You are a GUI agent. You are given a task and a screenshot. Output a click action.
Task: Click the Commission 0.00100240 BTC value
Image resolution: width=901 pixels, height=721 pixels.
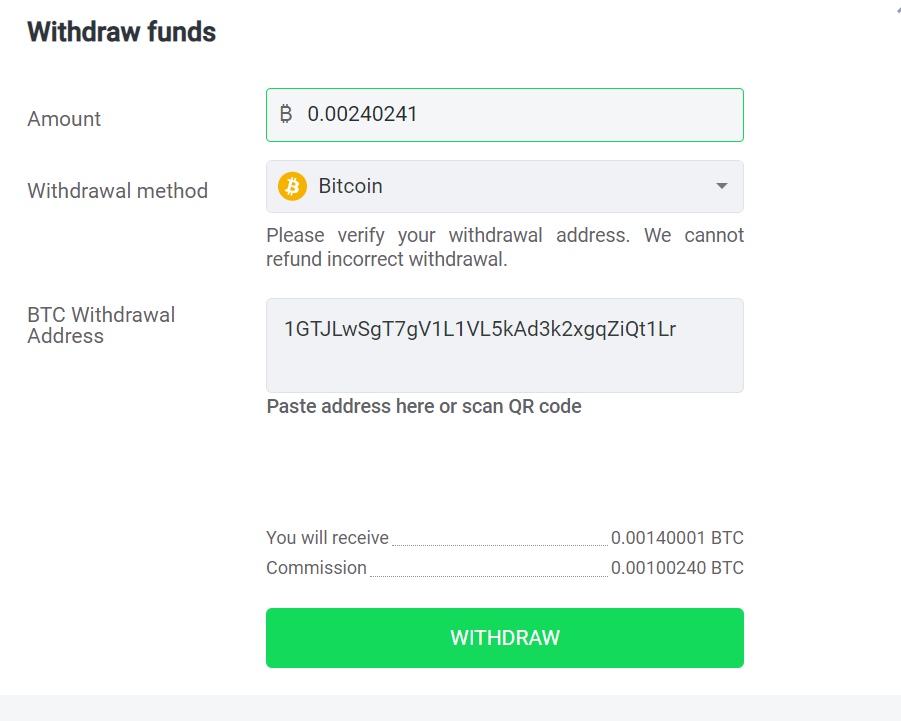677,568
